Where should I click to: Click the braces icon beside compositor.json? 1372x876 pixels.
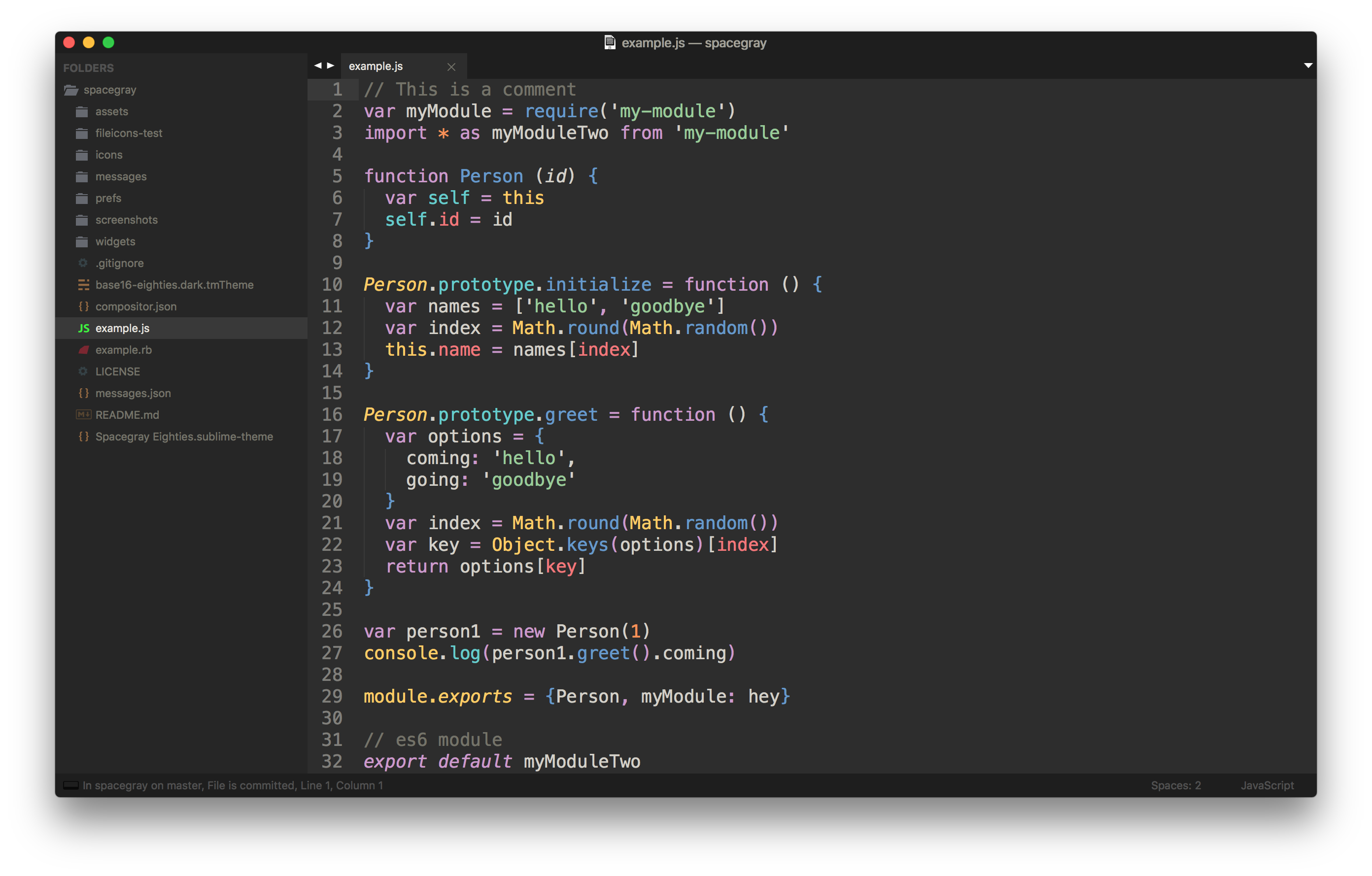(x=84, y=306)
